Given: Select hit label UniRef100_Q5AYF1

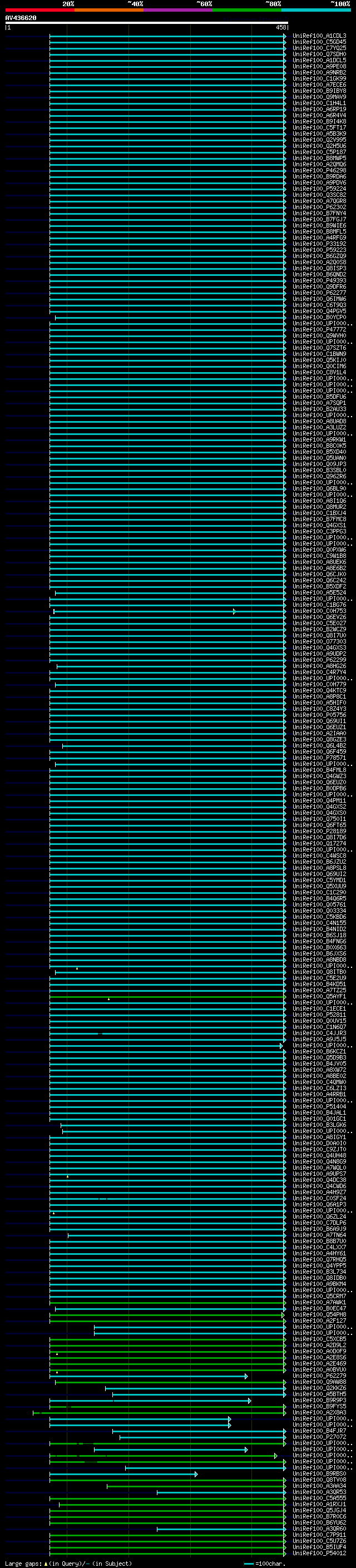Looking at the screenshot, I should (x=319, y=996).
